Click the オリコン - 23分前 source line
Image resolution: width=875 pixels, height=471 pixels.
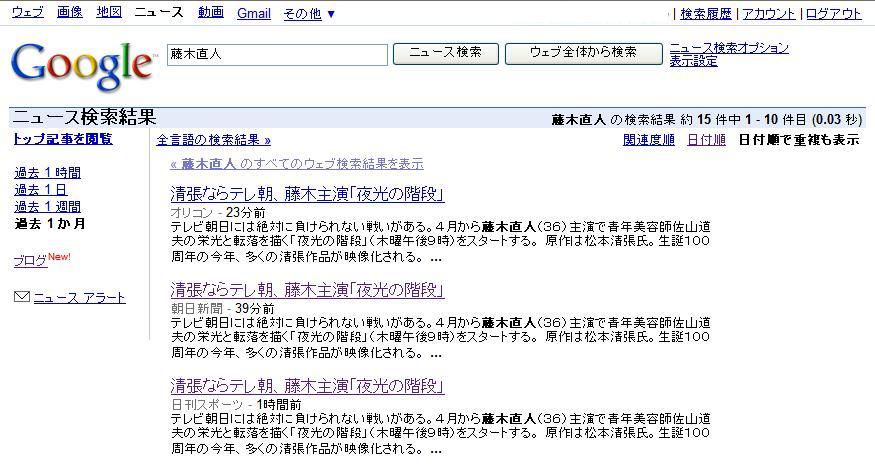218,213
